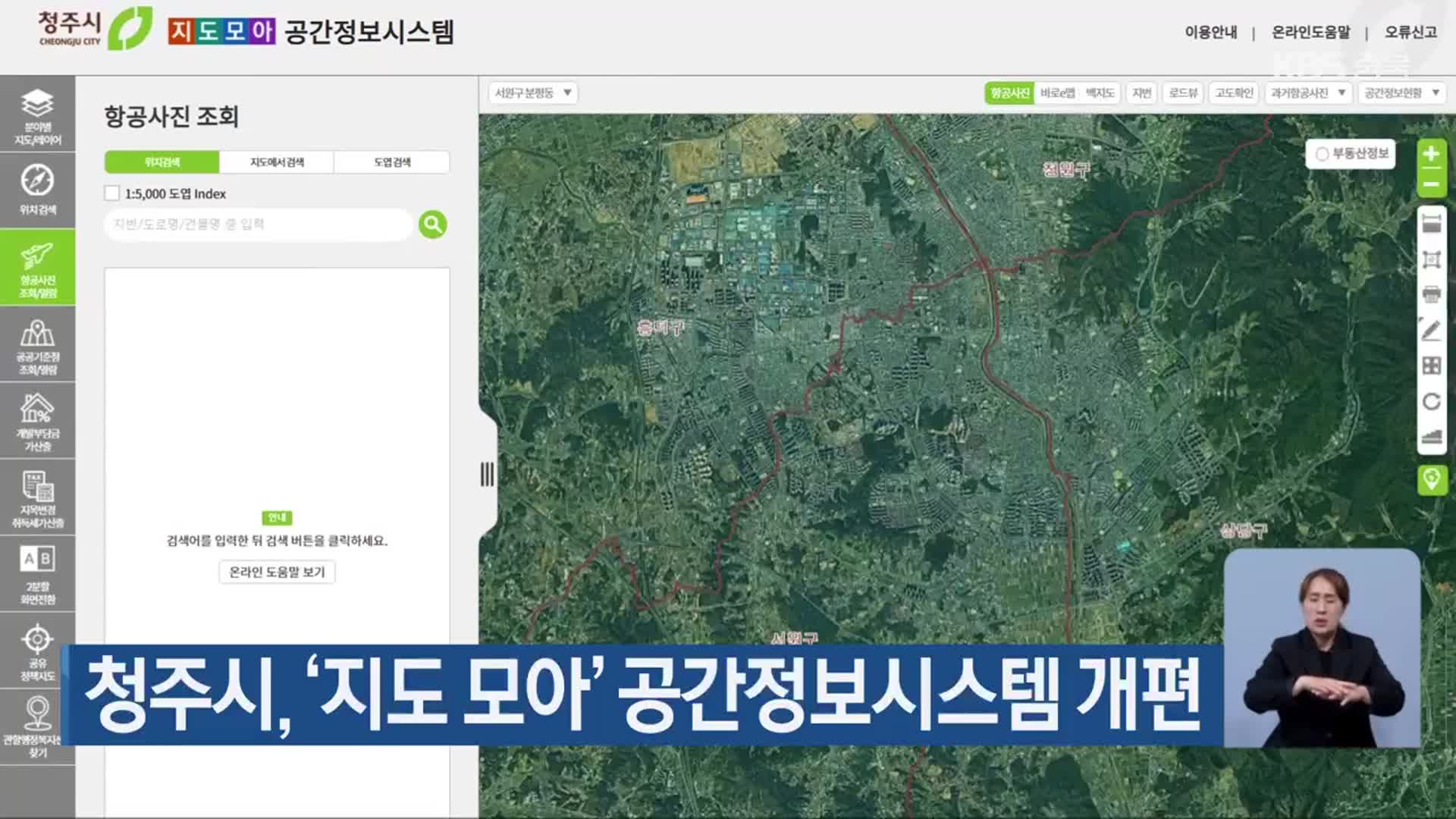The image size is (1456, 819).
Task: Select the 항공사진 조회/열람 airplane sidebar icon
Action: click(x=37, y=268)
